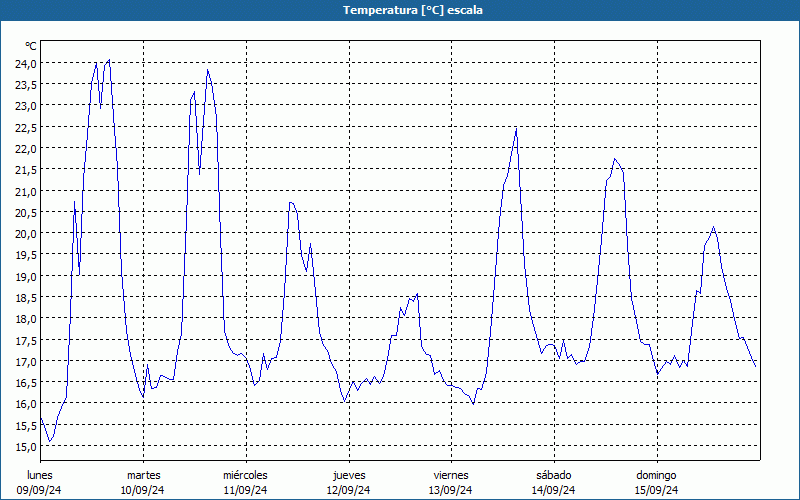
Task: Click the °C unit label above the axis
Action: coord(31,46)
